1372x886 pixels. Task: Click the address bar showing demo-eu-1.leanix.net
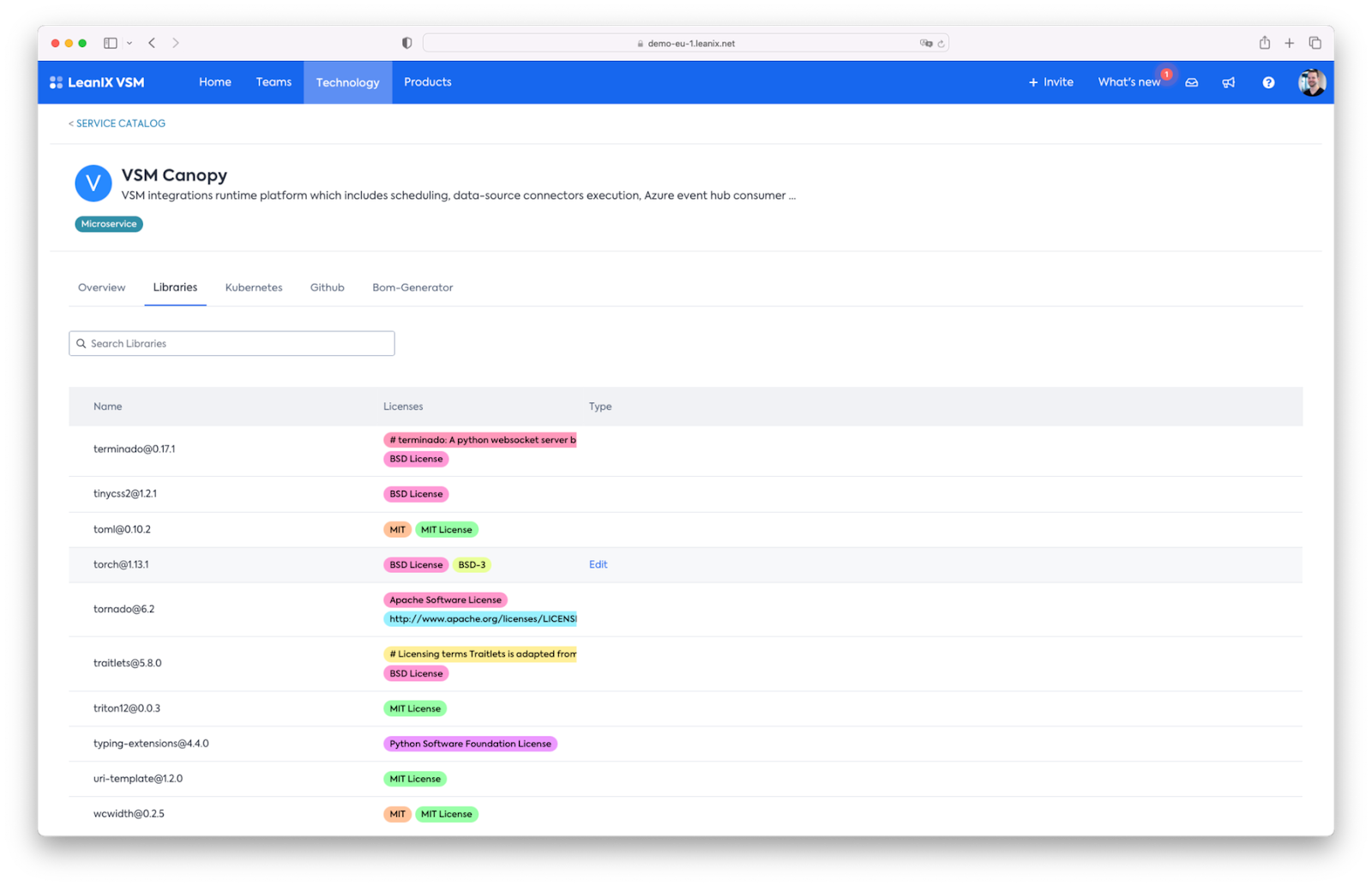(685, 43)
